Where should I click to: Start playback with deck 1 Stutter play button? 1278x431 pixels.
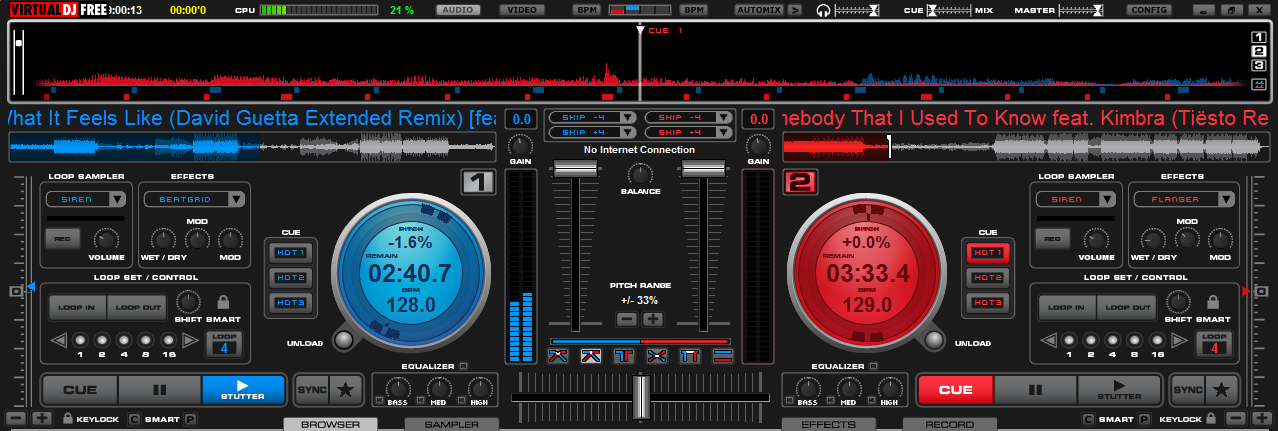(x=243, y=390)
